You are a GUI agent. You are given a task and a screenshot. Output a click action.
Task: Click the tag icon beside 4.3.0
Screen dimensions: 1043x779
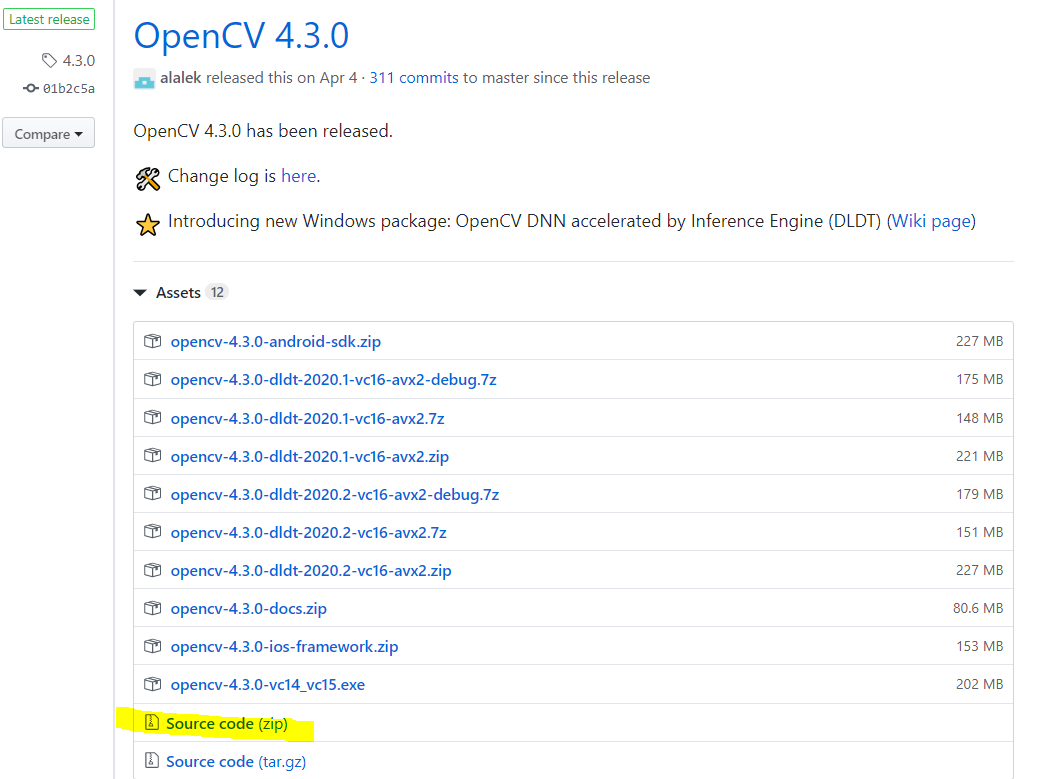[49, 61]
